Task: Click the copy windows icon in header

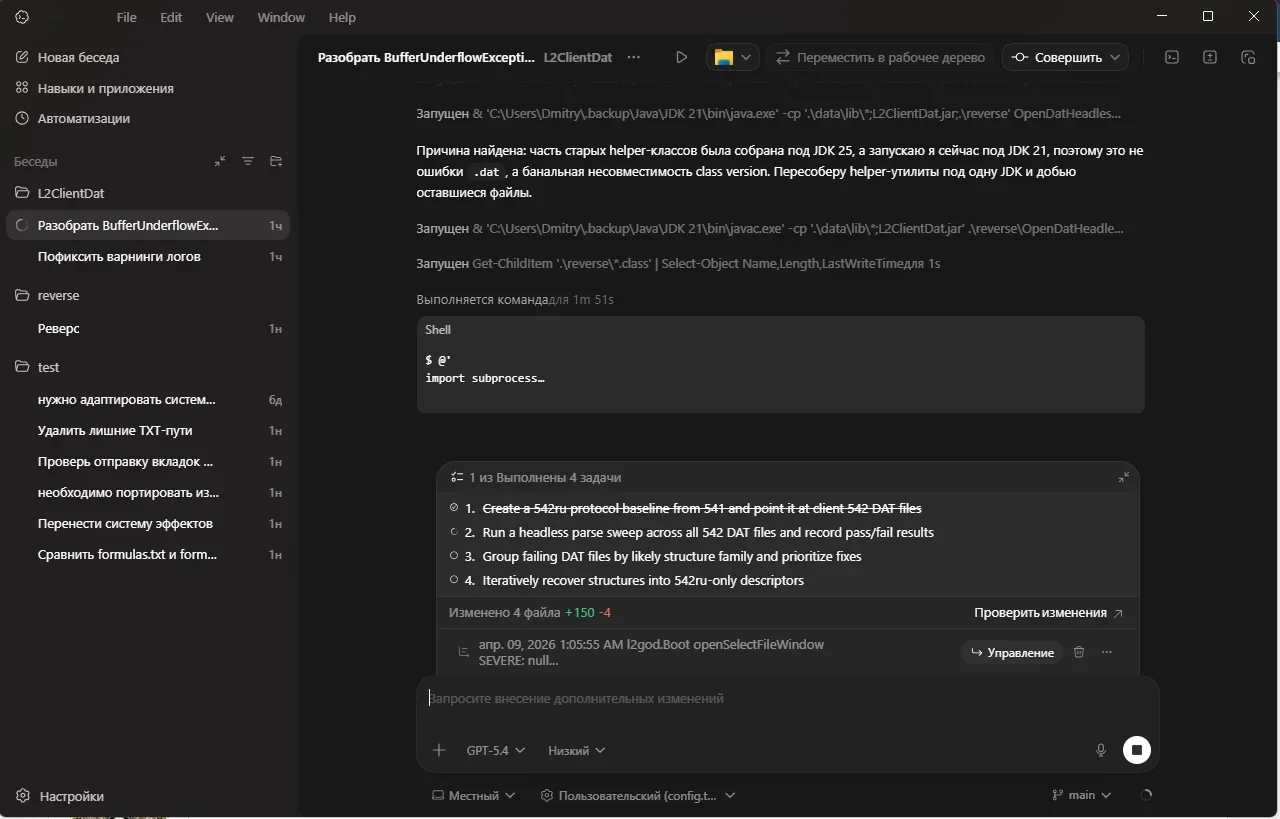Action: coord(1248,58)
